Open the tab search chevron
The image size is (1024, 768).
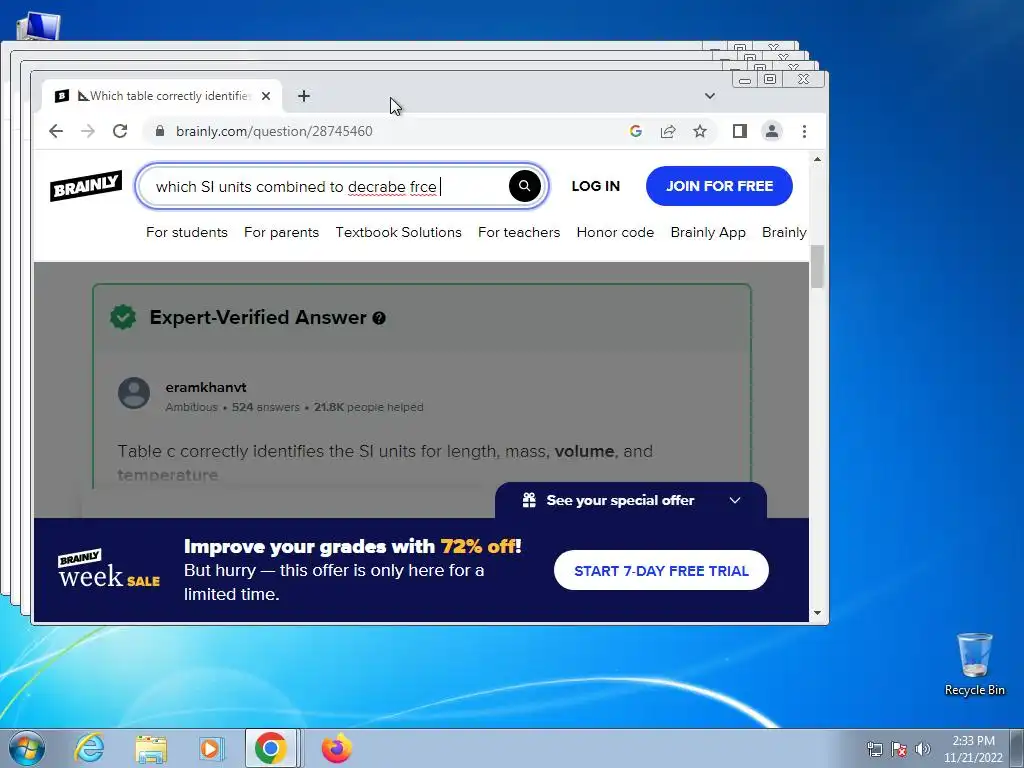click(710, 96)
